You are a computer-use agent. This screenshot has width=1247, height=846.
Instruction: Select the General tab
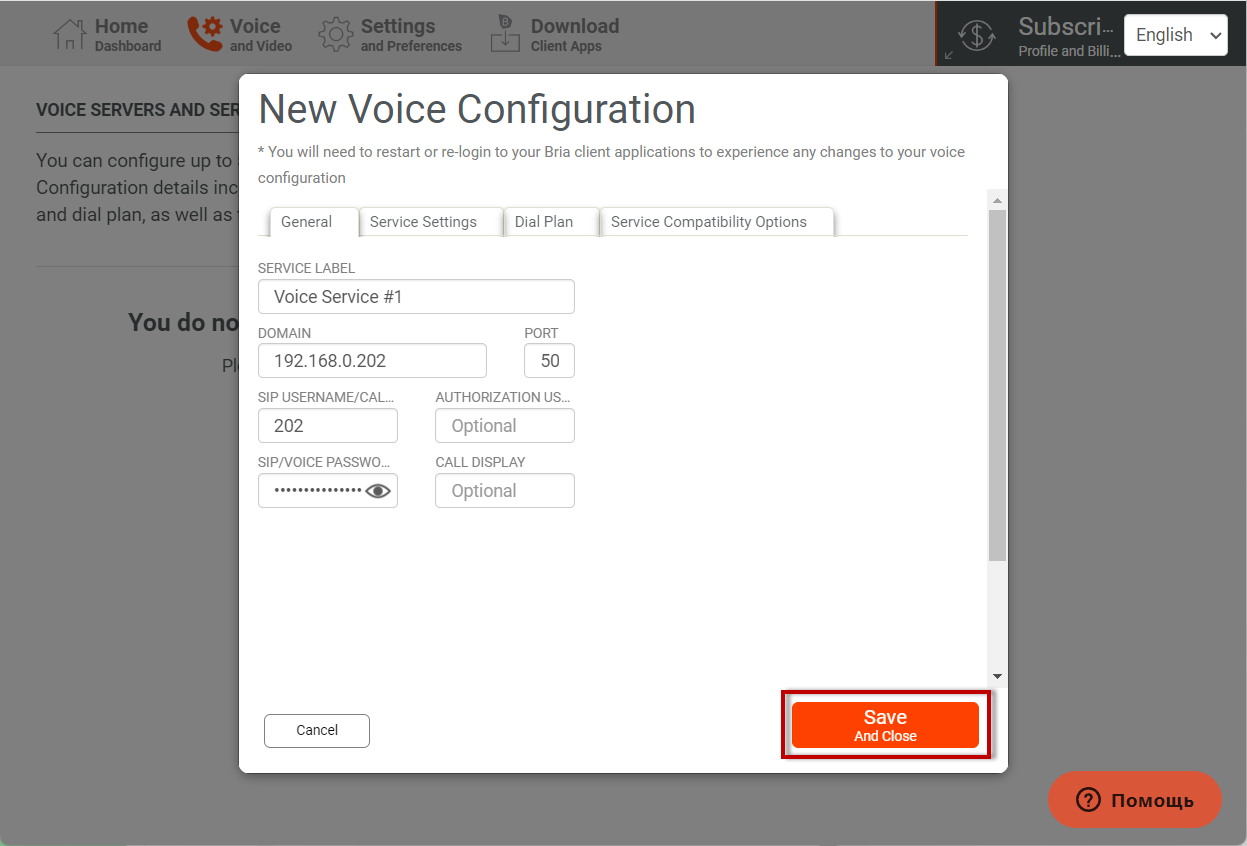click(306, 222)
